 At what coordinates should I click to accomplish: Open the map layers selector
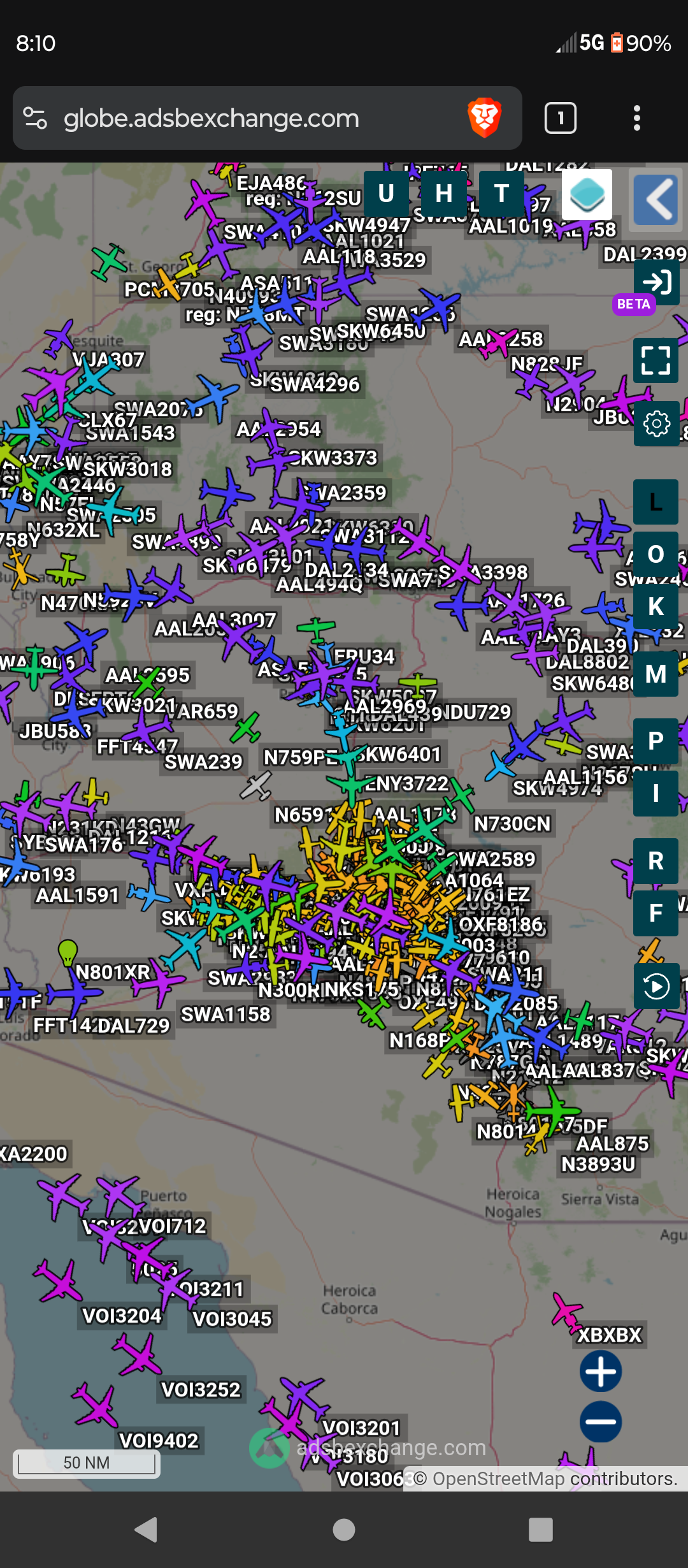pyautogui.click(x=587, y=194)
